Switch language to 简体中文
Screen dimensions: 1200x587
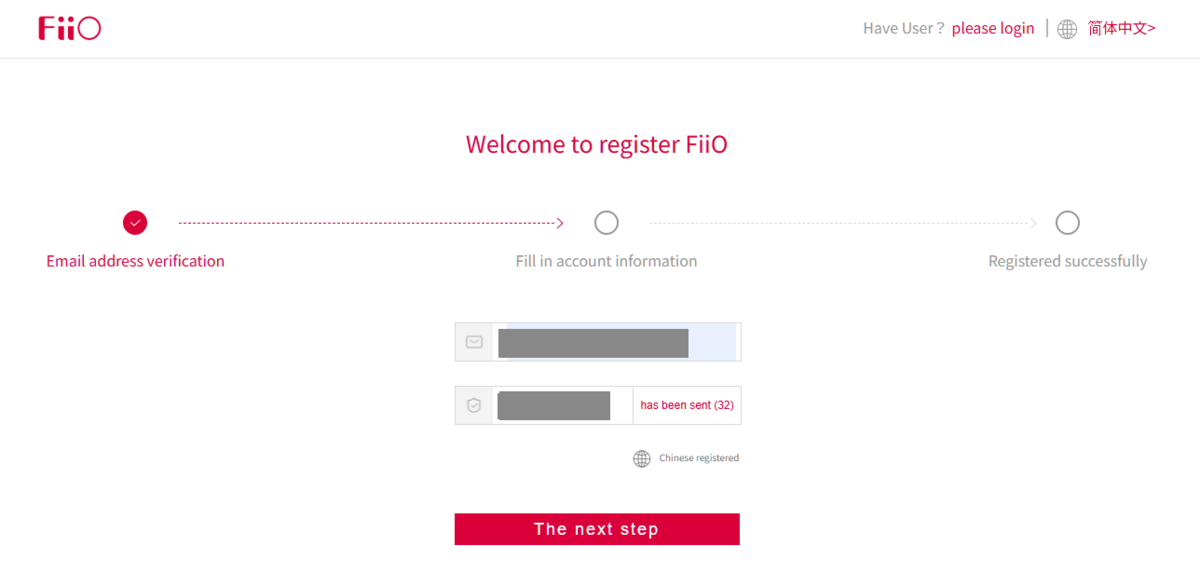click(1122, 28)
